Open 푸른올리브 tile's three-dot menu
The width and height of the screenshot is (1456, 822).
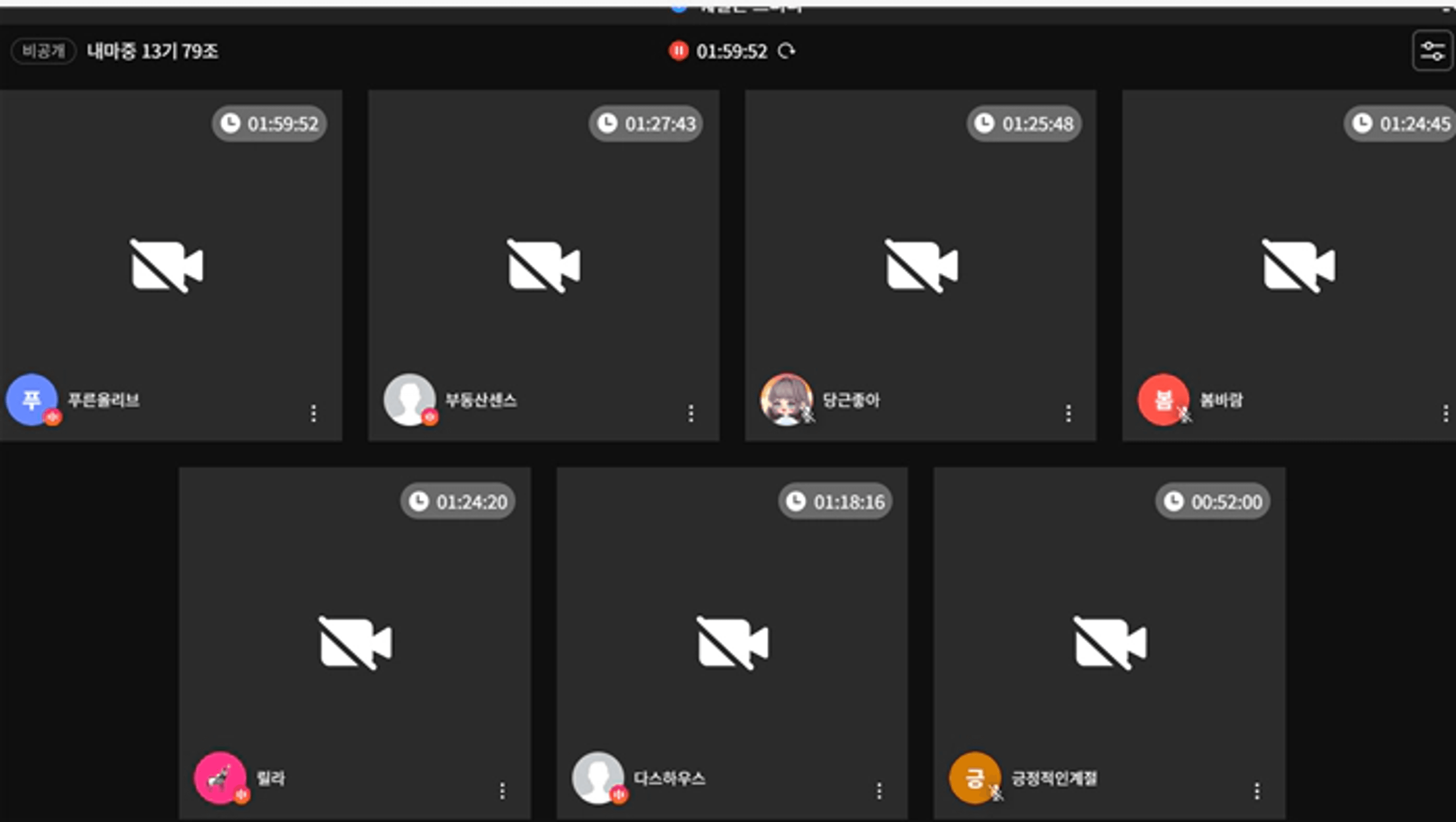(x=314, y=413)
